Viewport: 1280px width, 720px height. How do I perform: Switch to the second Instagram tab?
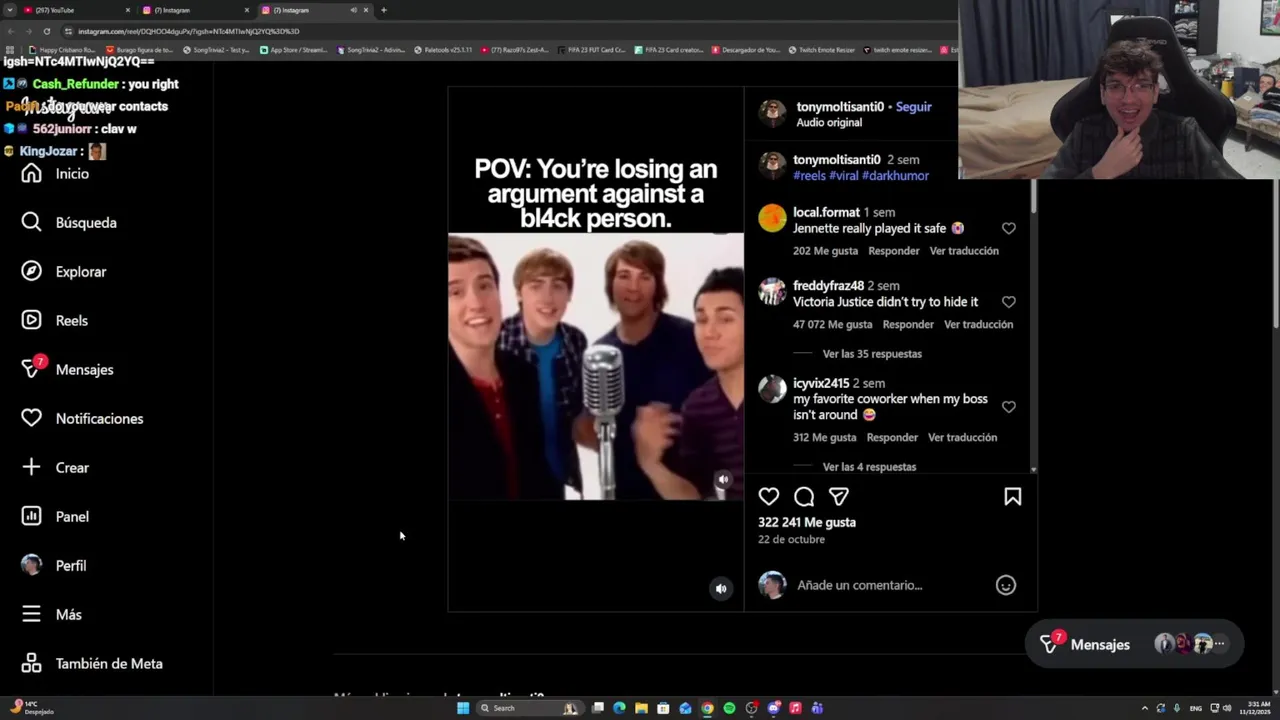(196, 10)
